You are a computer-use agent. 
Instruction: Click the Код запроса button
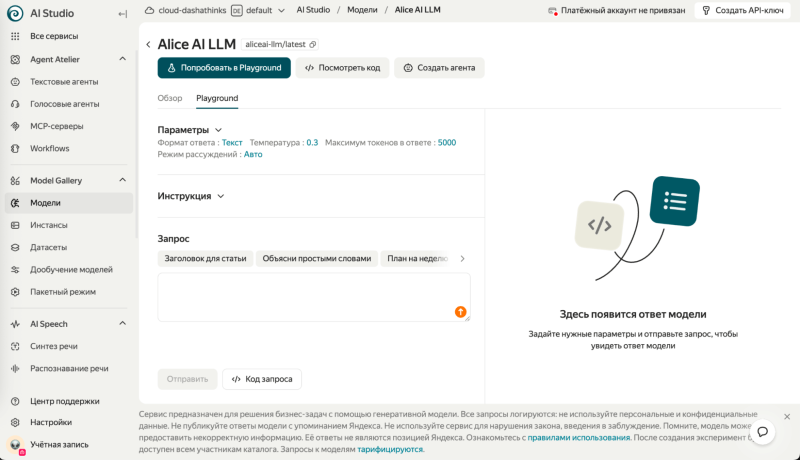(x=262, y=379)
